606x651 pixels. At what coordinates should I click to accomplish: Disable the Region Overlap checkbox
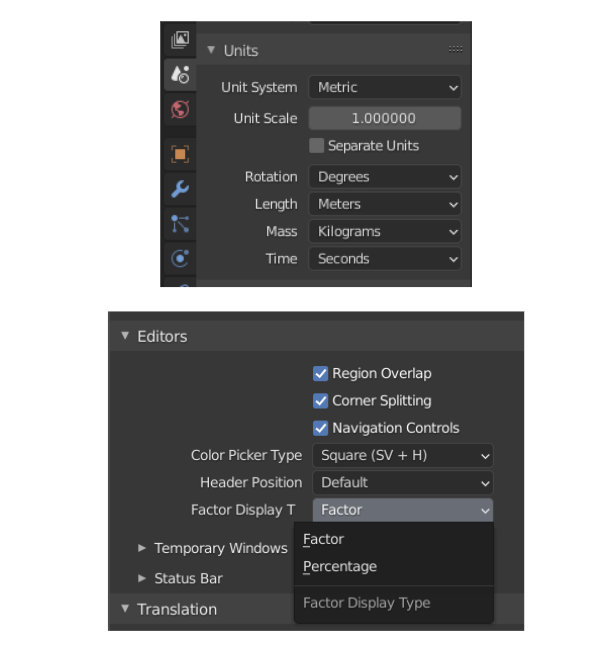coord(320,373)
